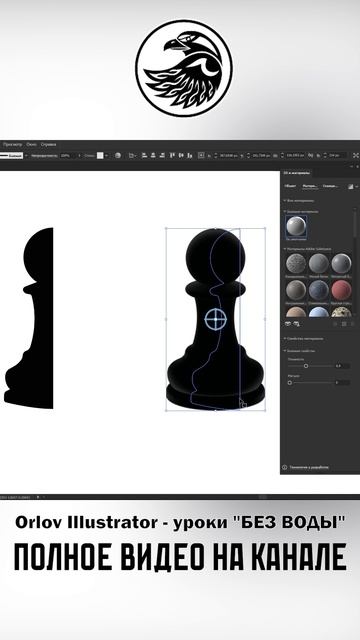Click the trash icon under the materials

pyautogui.click(x=353, y=324)
